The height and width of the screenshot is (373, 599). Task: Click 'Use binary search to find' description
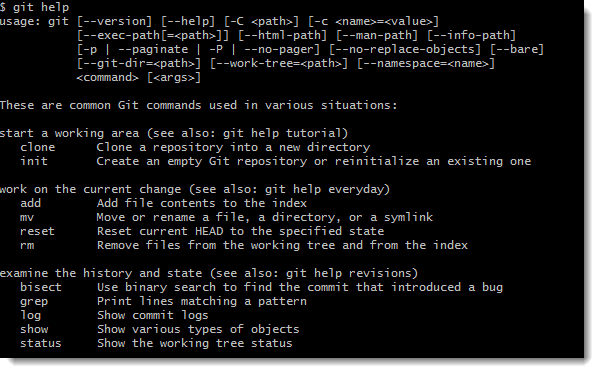coord(300,287)
